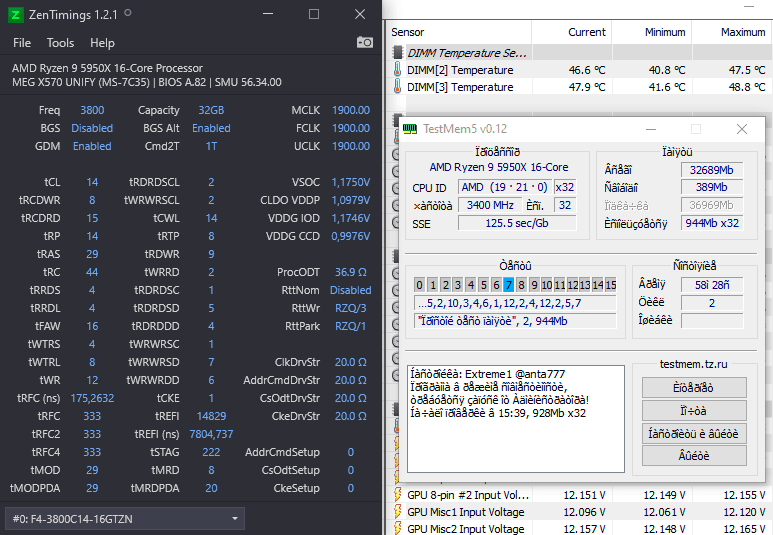Open the File menu in ZenTimings
This screenshot has height=535, width=773.
(x=22, y=43)
